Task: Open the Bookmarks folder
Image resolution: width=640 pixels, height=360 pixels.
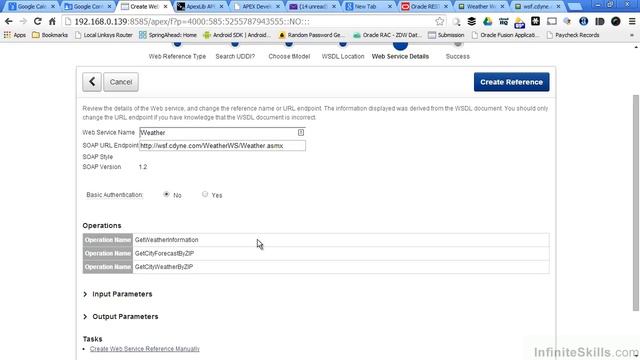Action: (x=50, y=35)
